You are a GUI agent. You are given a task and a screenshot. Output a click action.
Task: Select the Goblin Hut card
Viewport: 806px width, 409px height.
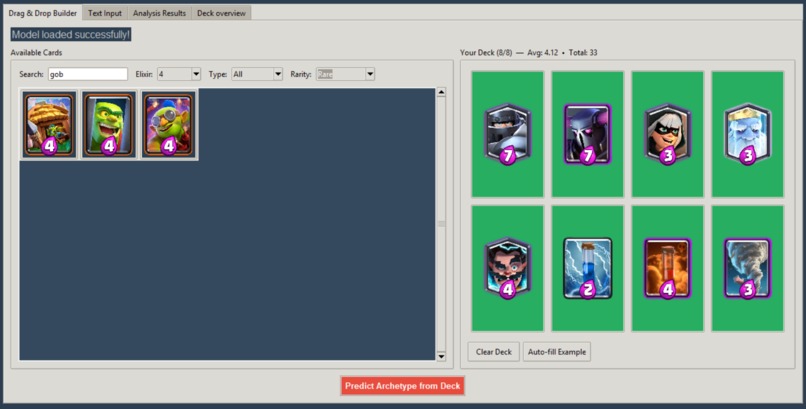pos(49,124)
